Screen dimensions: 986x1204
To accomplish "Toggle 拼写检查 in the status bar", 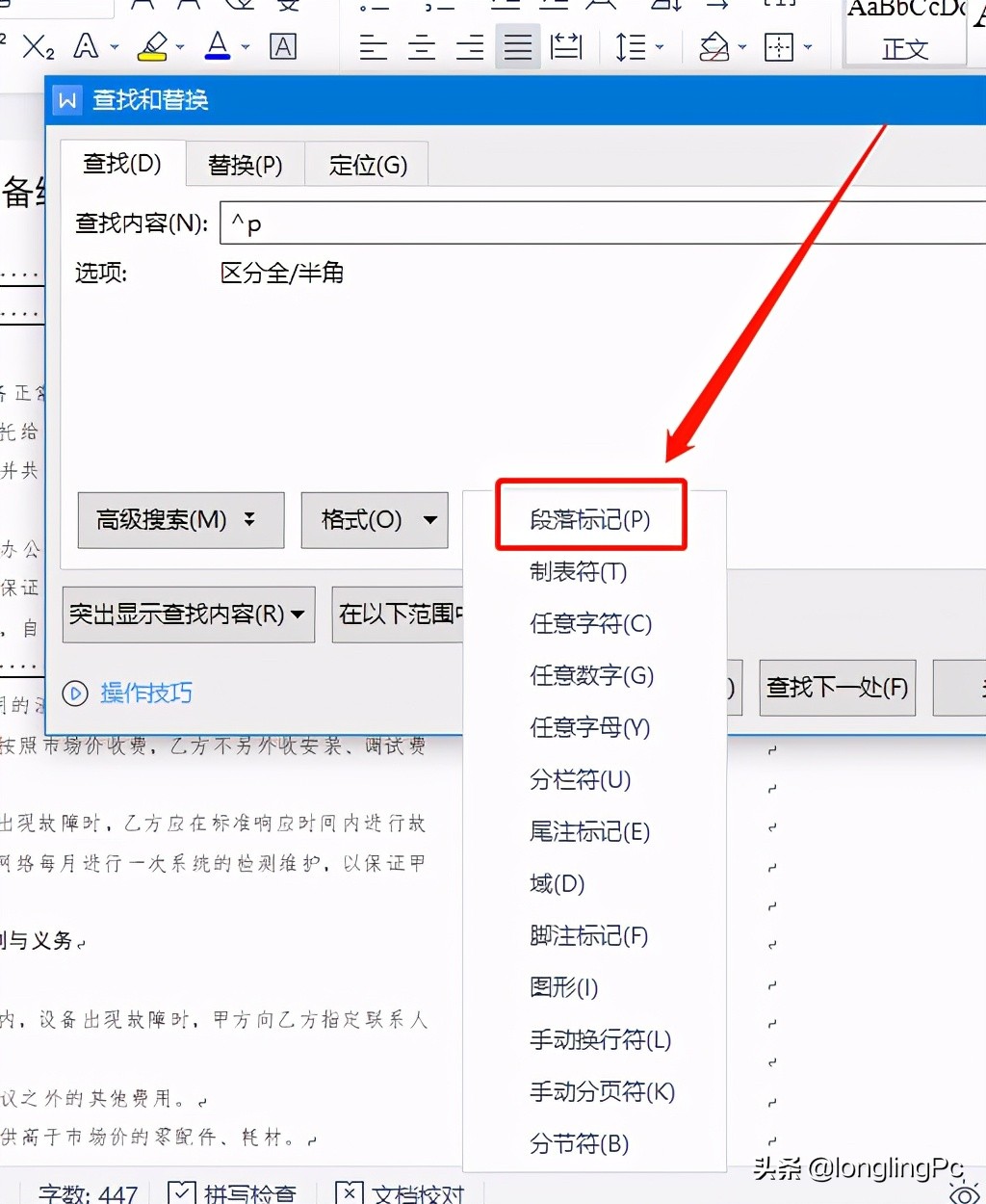I will [x=234, y=1194].
